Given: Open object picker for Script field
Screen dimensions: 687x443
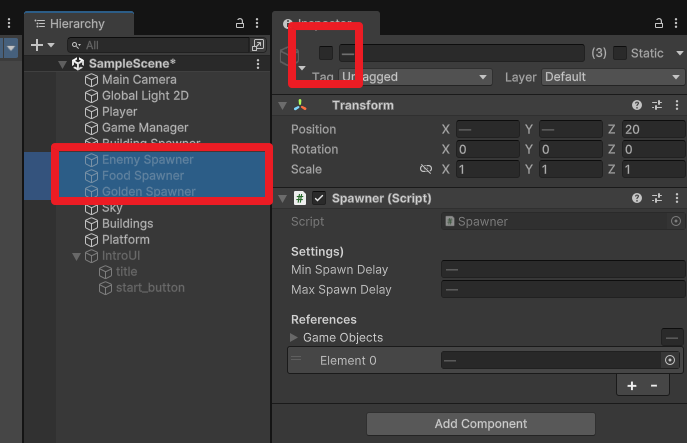Looking at the screenshot, I should pyautogui.click(x=676, y=221).
